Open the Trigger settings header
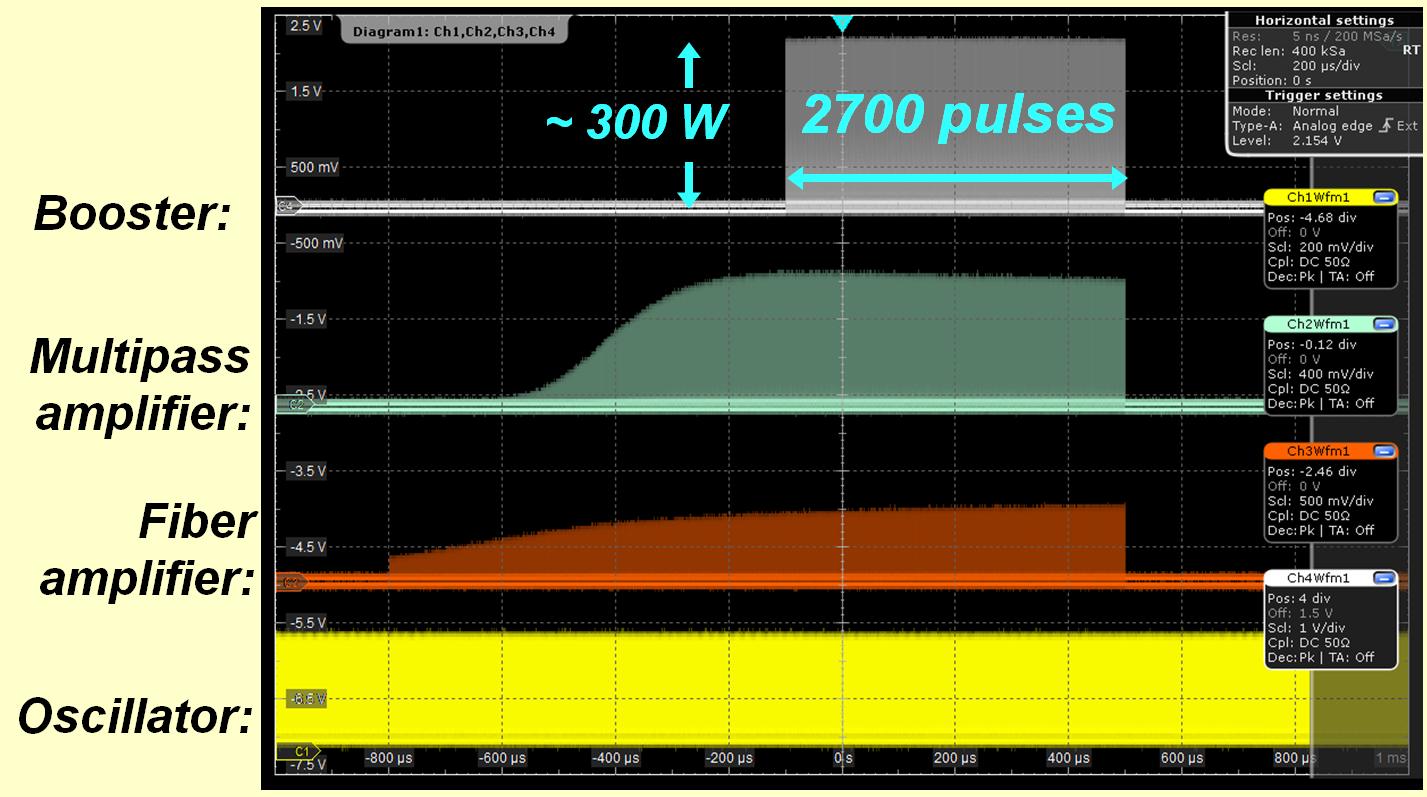Screen dimensions: 1427x797 coord(1323,95)
